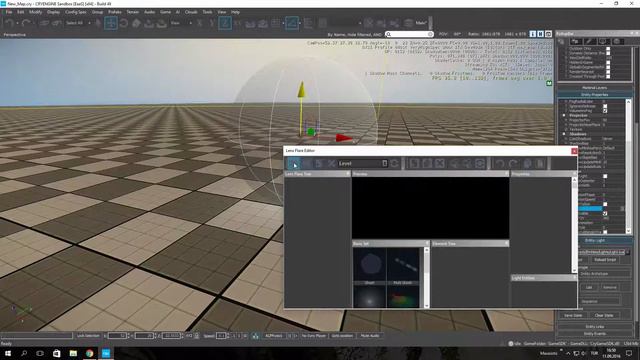Click the Undo icon in Lens Flare Editor toolbar

(500, 164)
